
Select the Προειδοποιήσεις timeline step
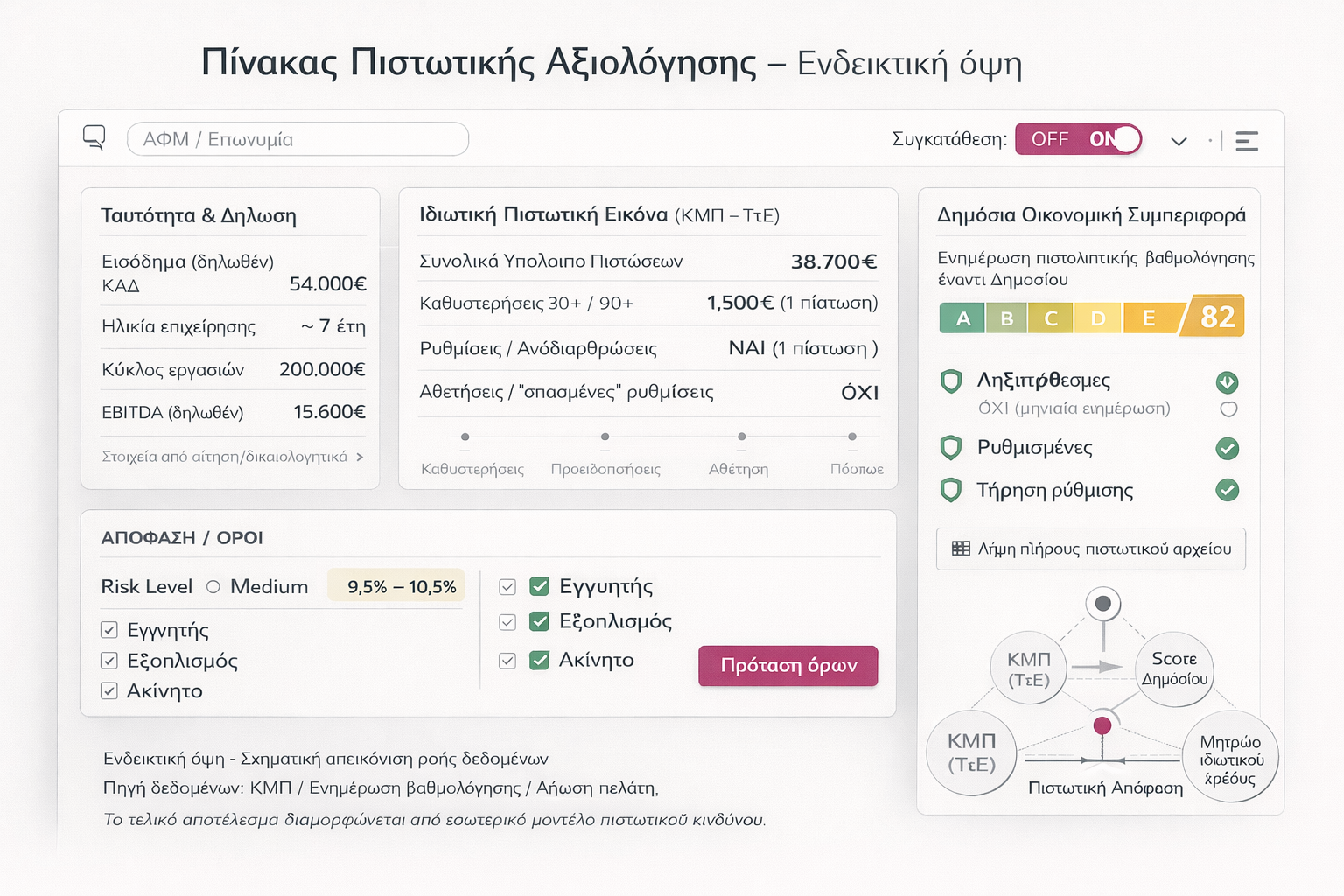pos(605,437)
